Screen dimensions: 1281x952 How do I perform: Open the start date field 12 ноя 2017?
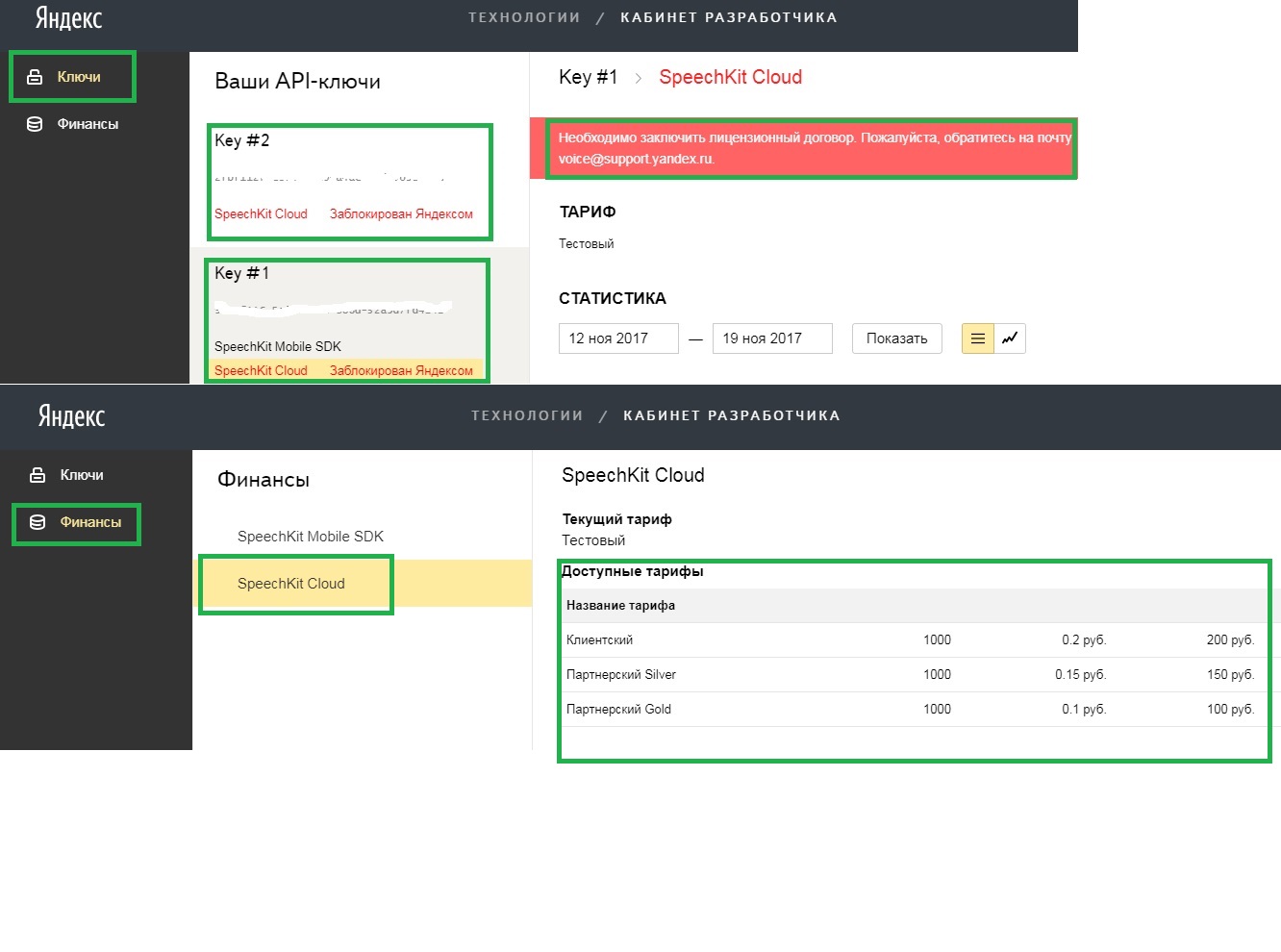coord(618,338)
